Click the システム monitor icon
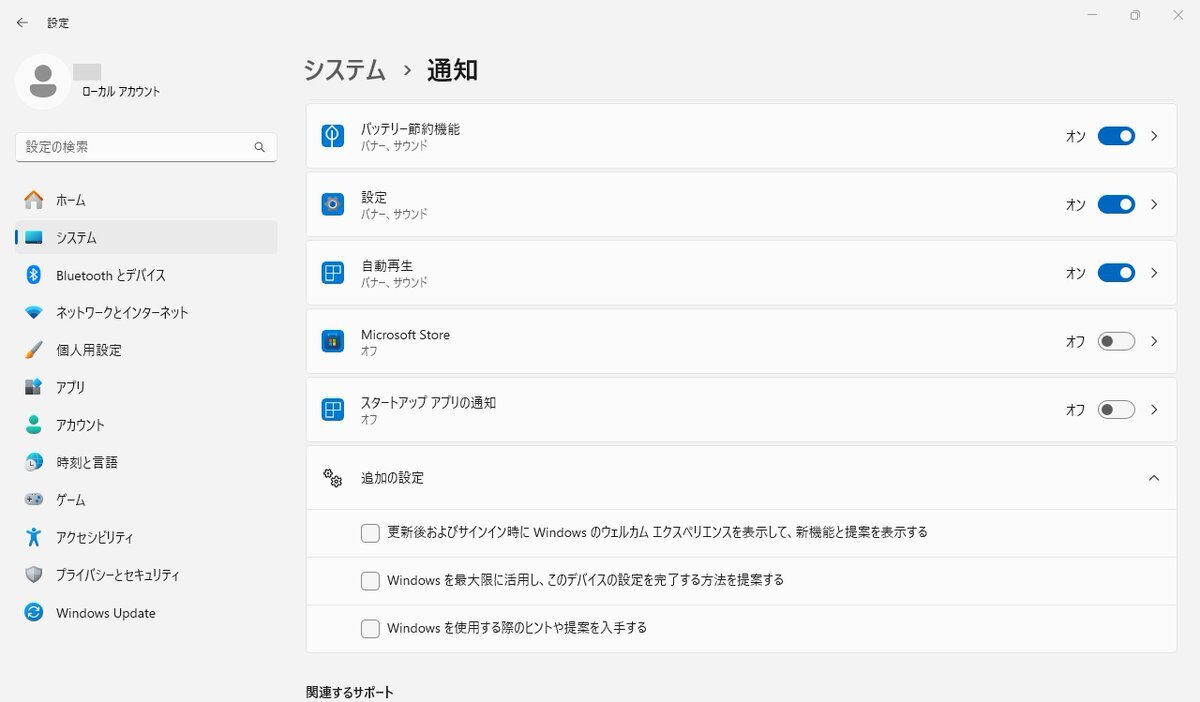Viewport: 1200px width, 702px height. pyautogui.click(x=34, y=238)
